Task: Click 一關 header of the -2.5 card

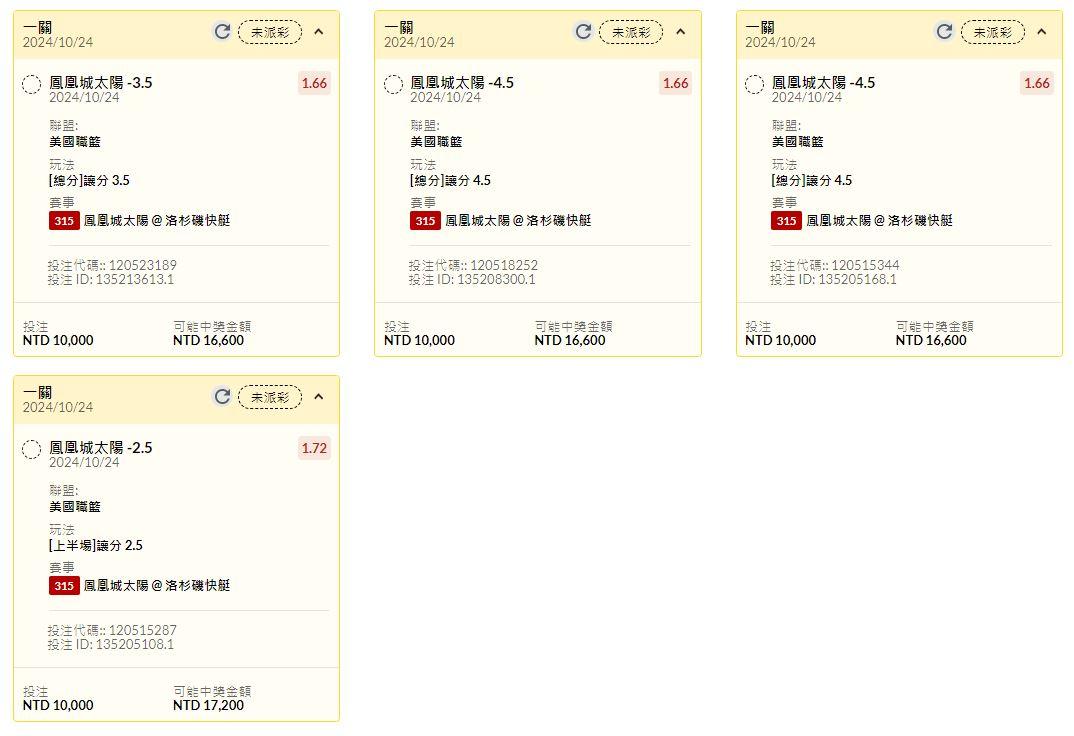Action: click(37, 392)
